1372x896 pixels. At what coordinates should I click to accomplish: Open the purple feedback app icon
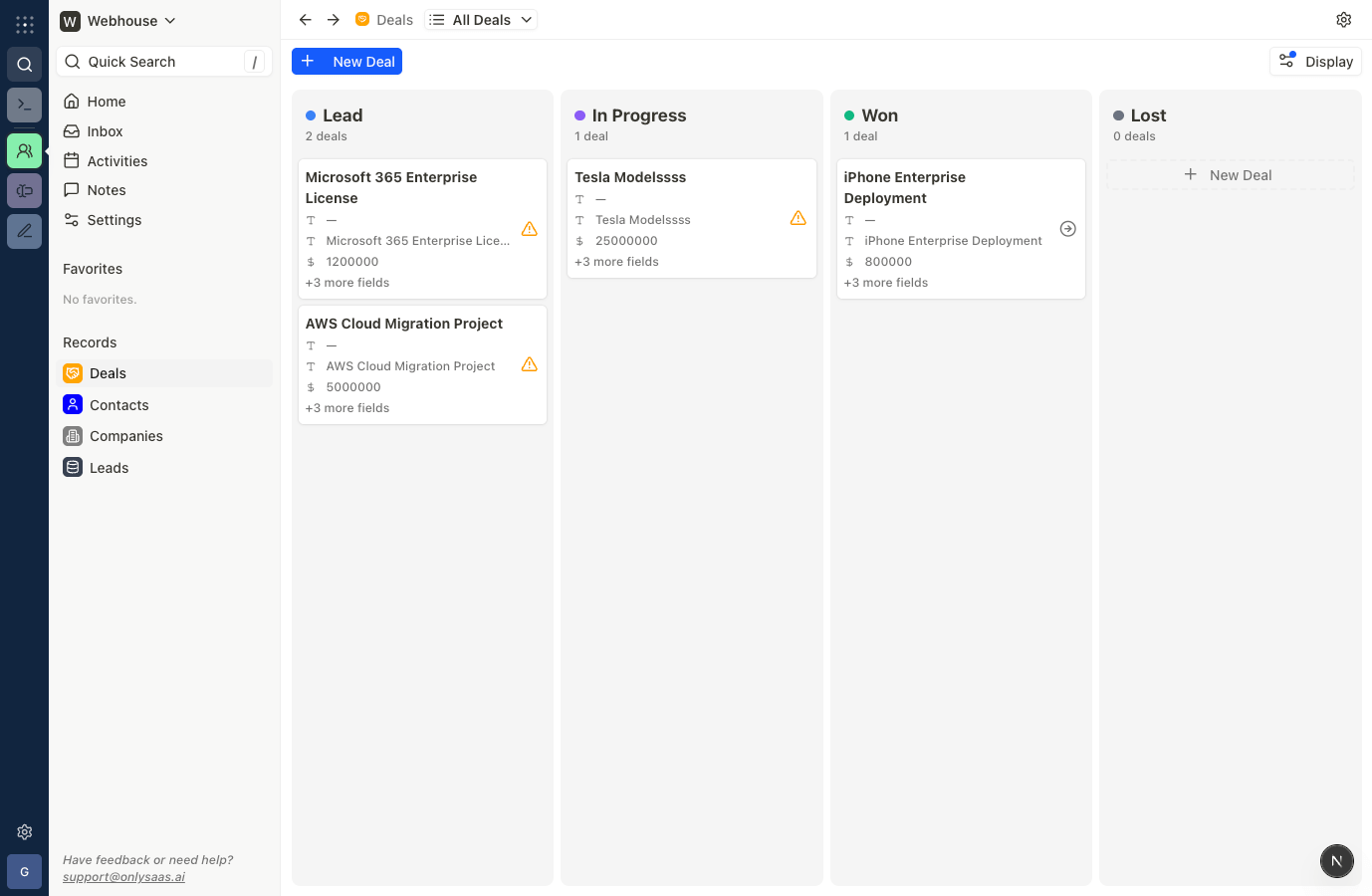click(25, 191)
